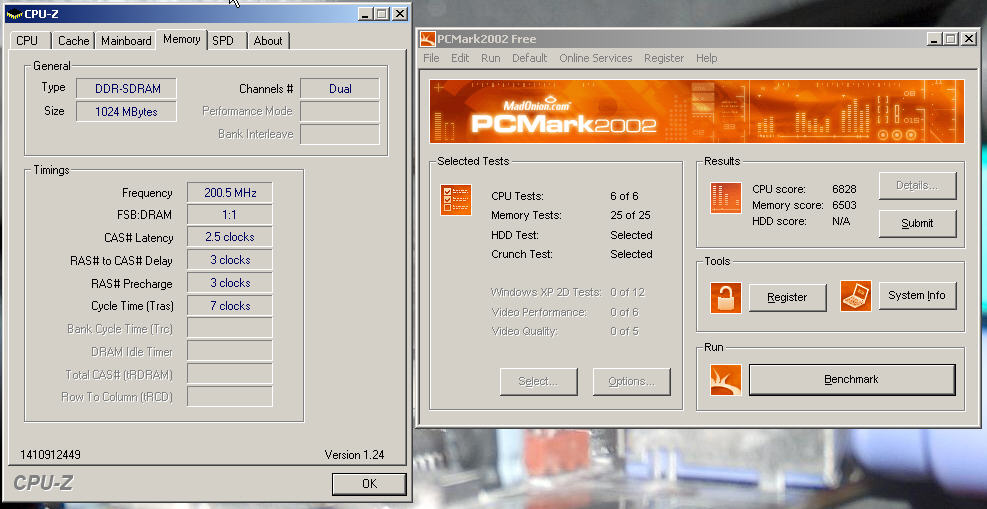Open the Cache tab in CPU-Z
Image resolution: width=987 pixels, height=509 pixels.
click(74, 41)
